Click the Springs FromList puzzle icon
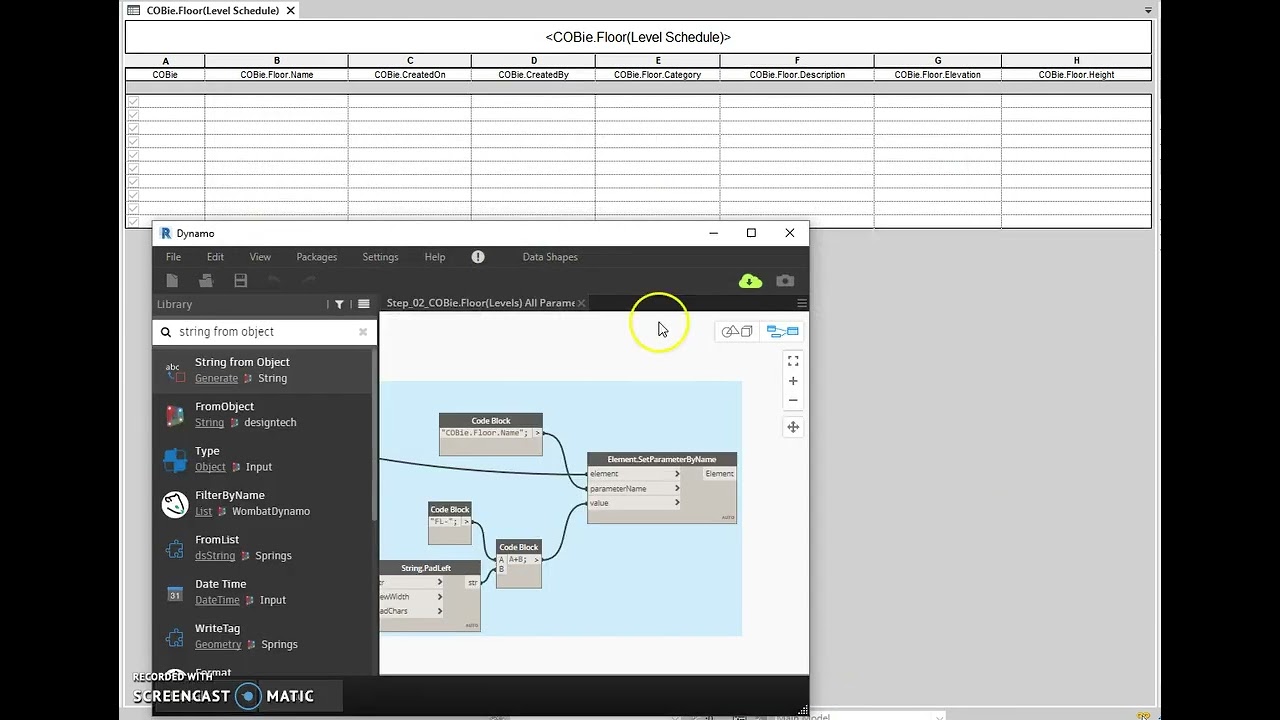The width and height of the screenshot is (1280, 720). click(x=175, y=548)
